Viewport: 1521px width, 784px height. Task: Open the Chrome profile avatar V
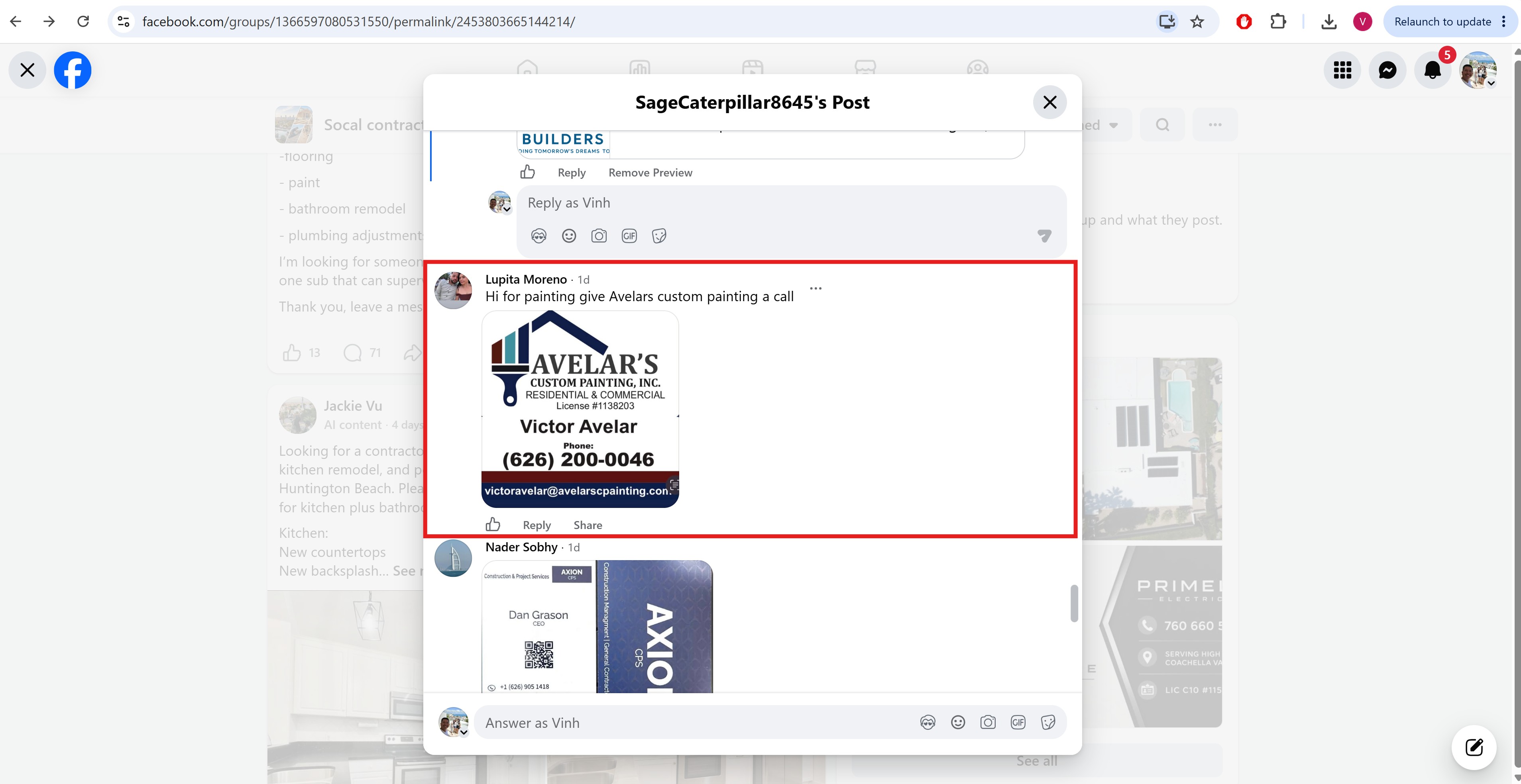1362,22
